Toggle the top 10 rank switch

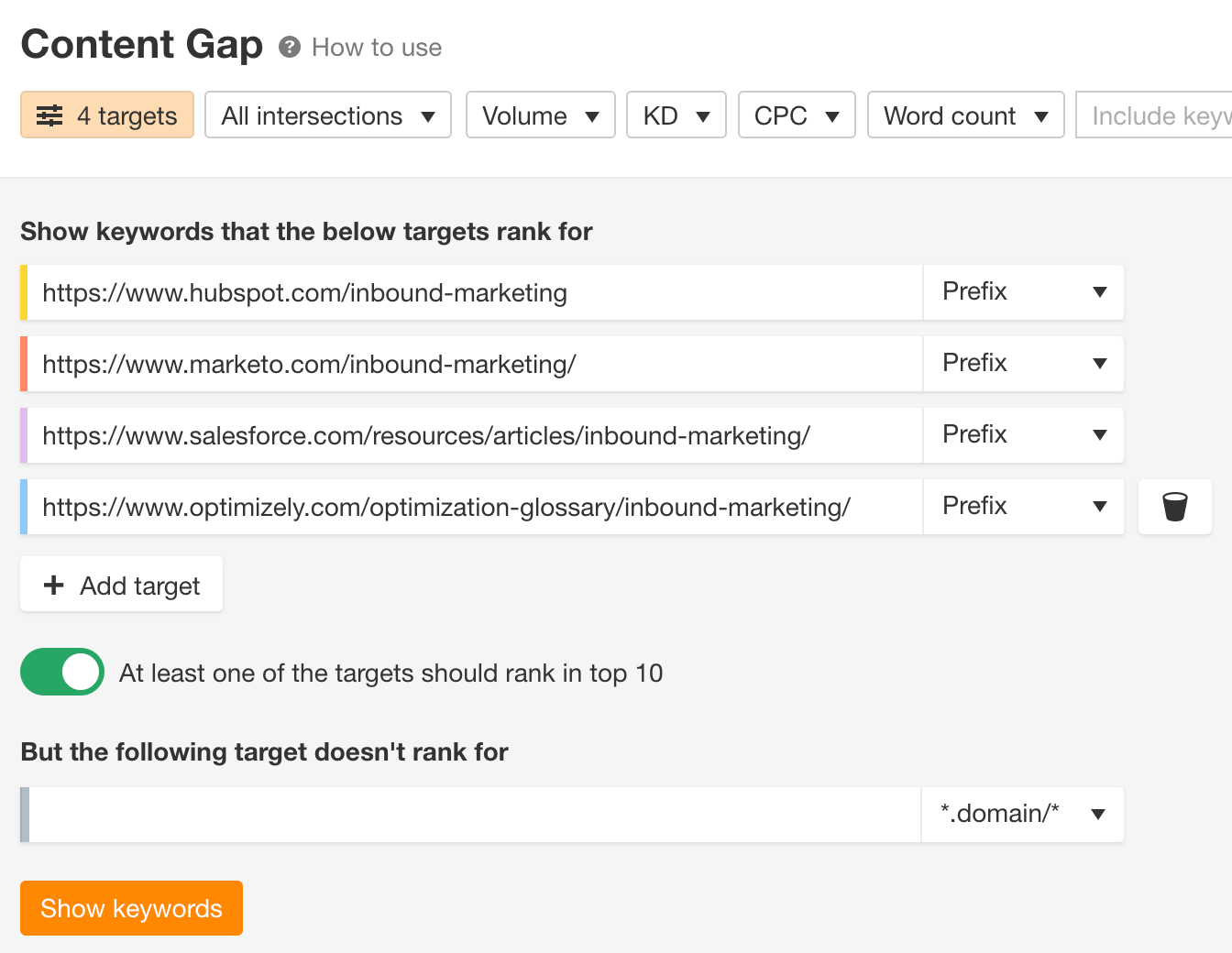62,672
